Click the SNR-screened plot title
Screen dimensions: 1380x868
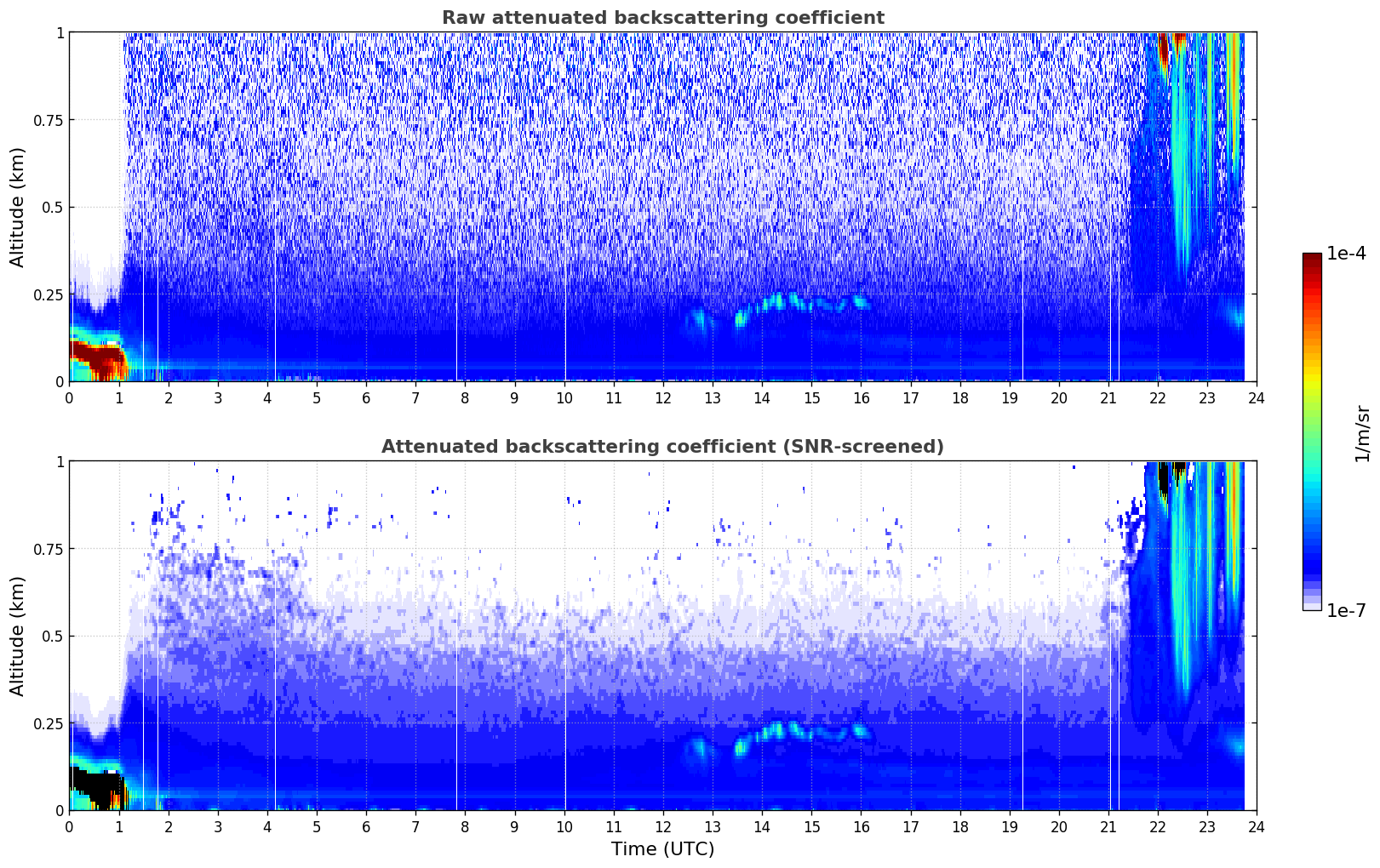(x=662, y=447)
